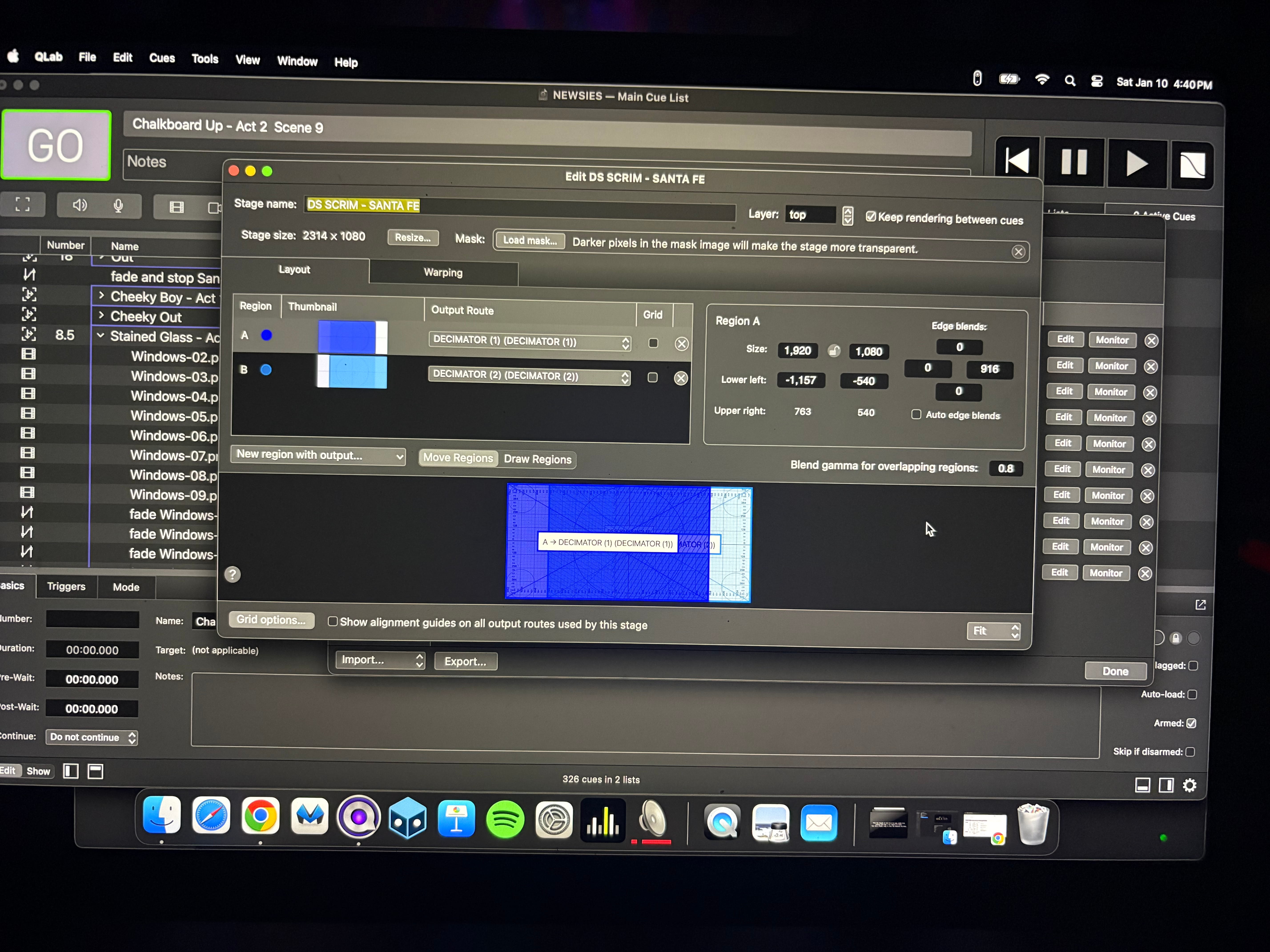The width and height of the screenshot is (1270, 952).
Task: Toggle Keep rendering between cues checkbox
Action: tap(871, 216)
